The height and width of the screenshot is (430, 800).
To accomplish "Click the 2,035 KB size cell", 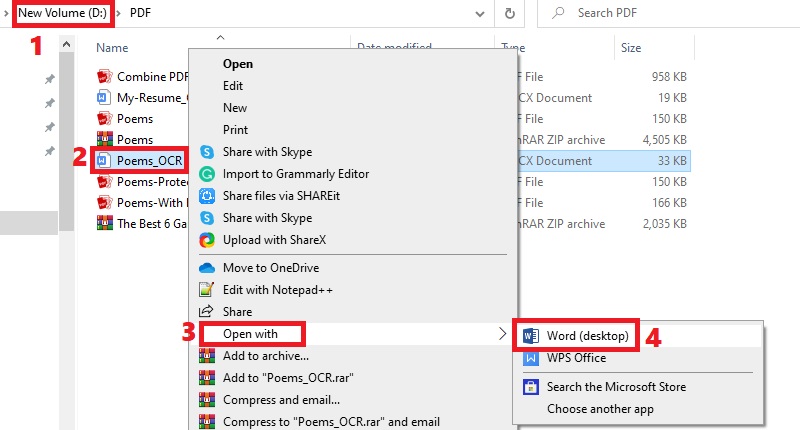I will coord(664,223).
